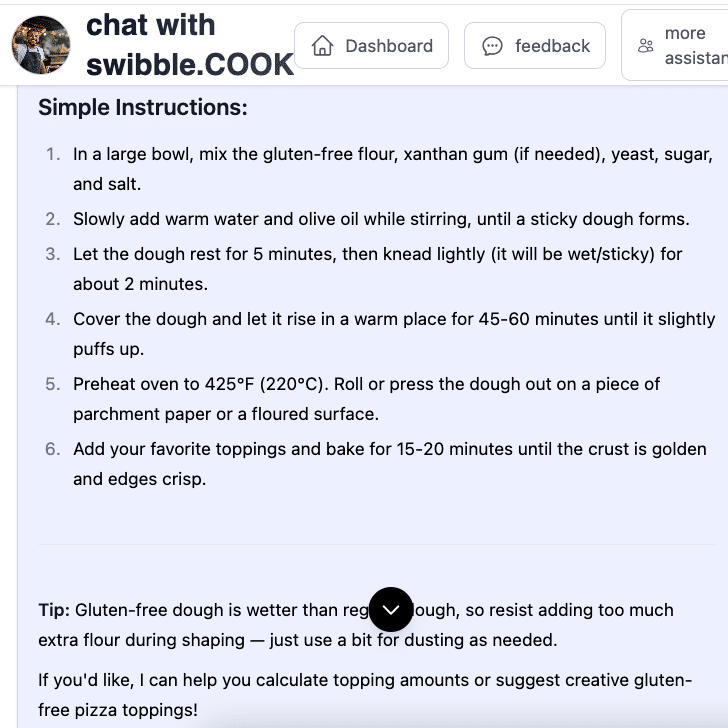
Task: Click the number 6 list marker
Action: [x=53, y=449]
